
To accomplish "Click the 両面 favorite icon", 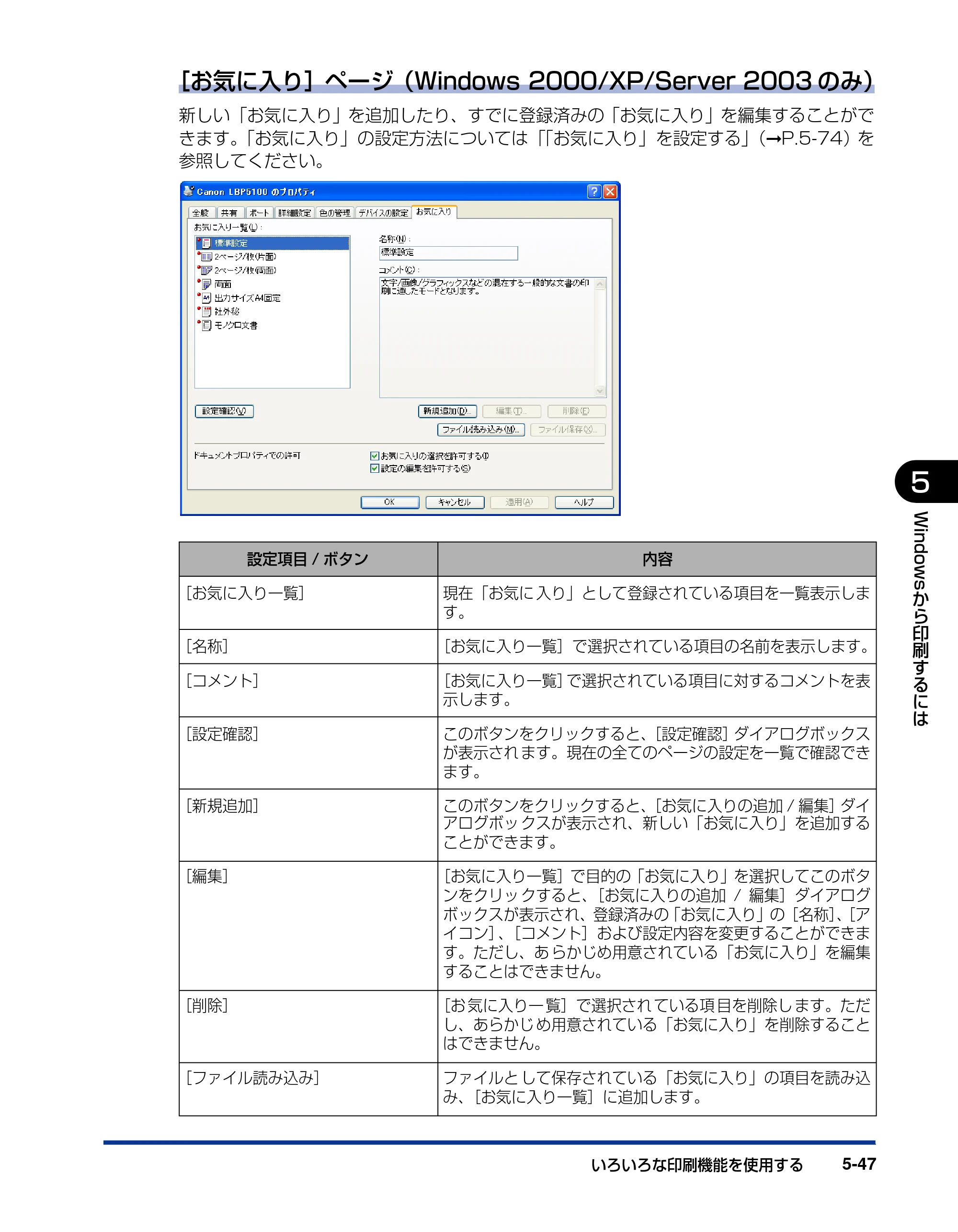I will [205, 284].
